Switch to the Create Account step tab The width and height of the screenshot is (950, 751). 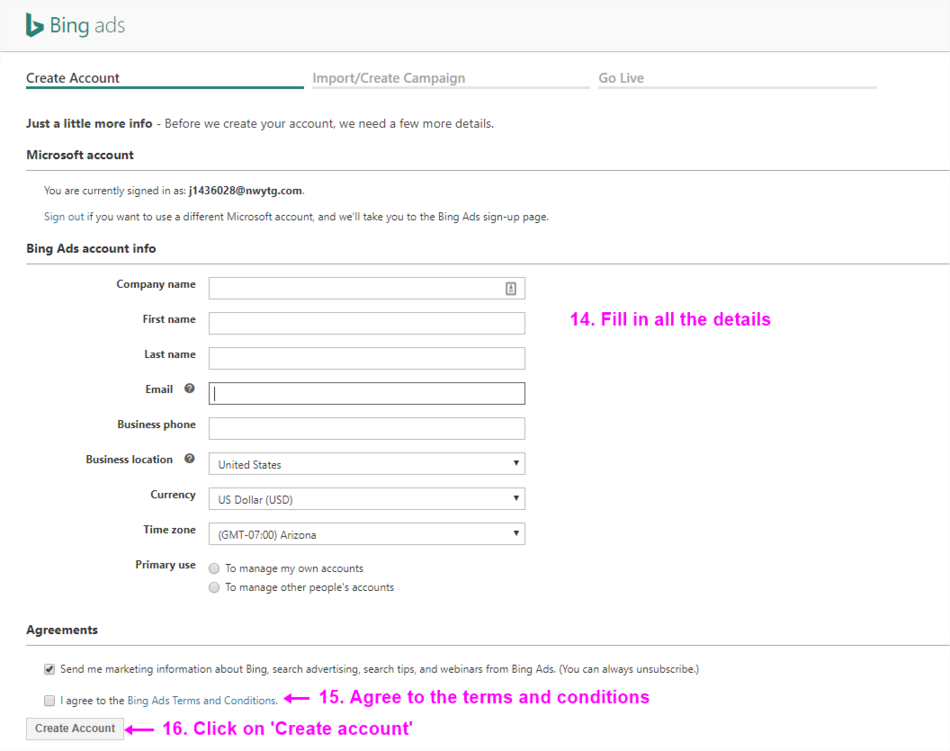coord(73,78)
